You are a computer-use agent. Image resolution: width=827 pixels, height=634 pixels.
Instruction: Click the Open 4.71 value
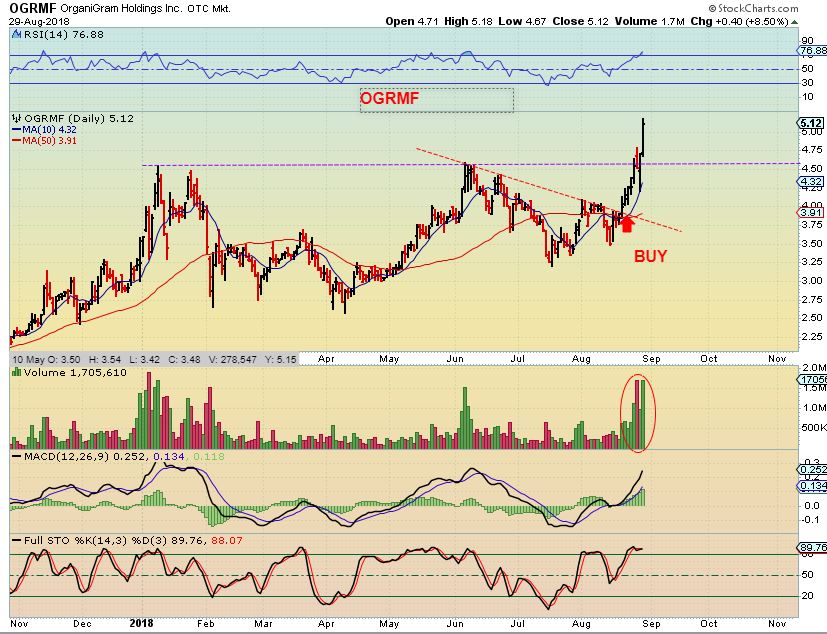(x=411, y=22)
